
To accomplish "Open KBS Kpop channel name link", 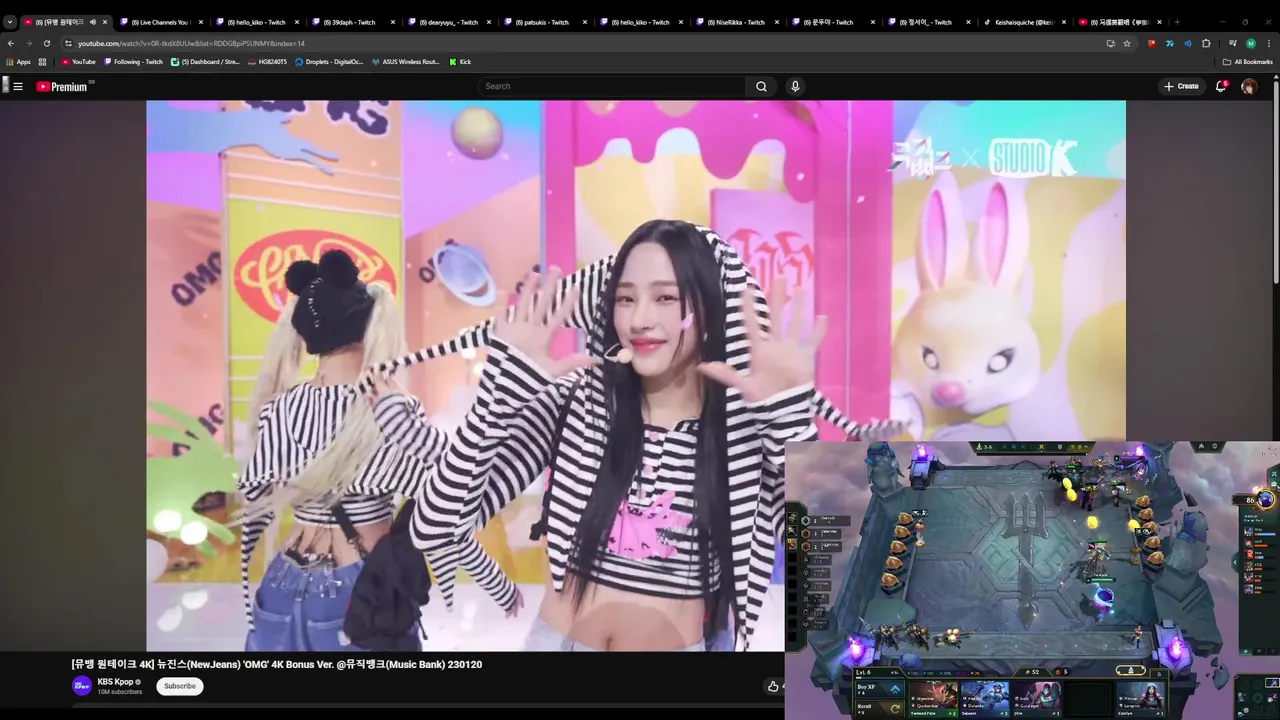I will tap(115, 682).
